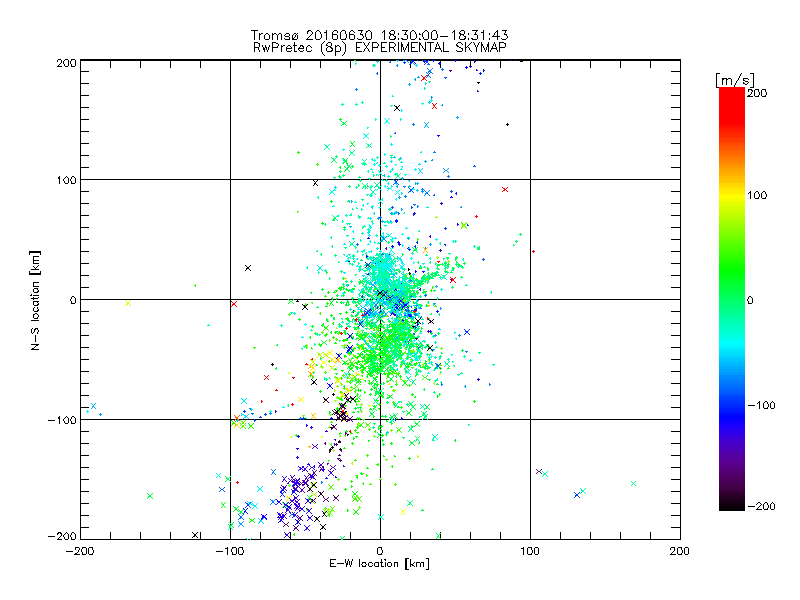Click the '[m/s]' colorbar unit label

point(735,80)
